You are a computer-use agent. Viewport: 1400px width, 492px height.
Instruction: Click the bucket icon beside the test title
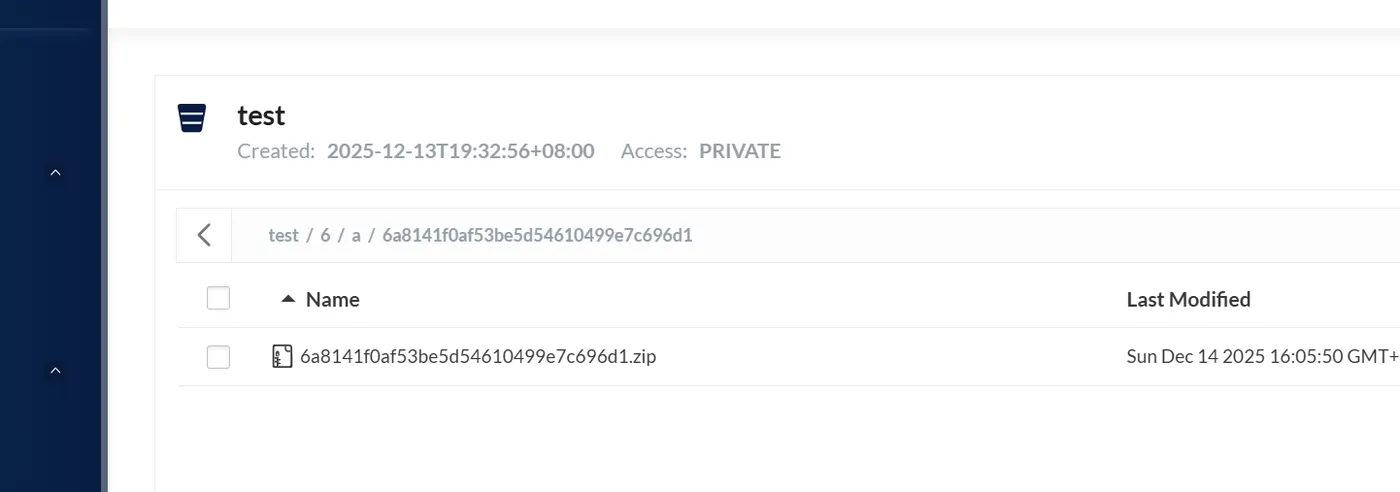192,118
